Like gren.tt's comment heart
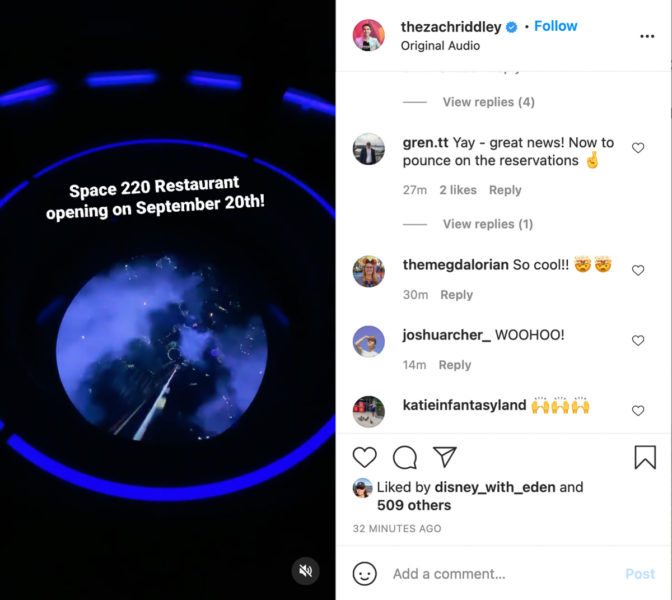The image size is (672, 600). coord(638,148)
